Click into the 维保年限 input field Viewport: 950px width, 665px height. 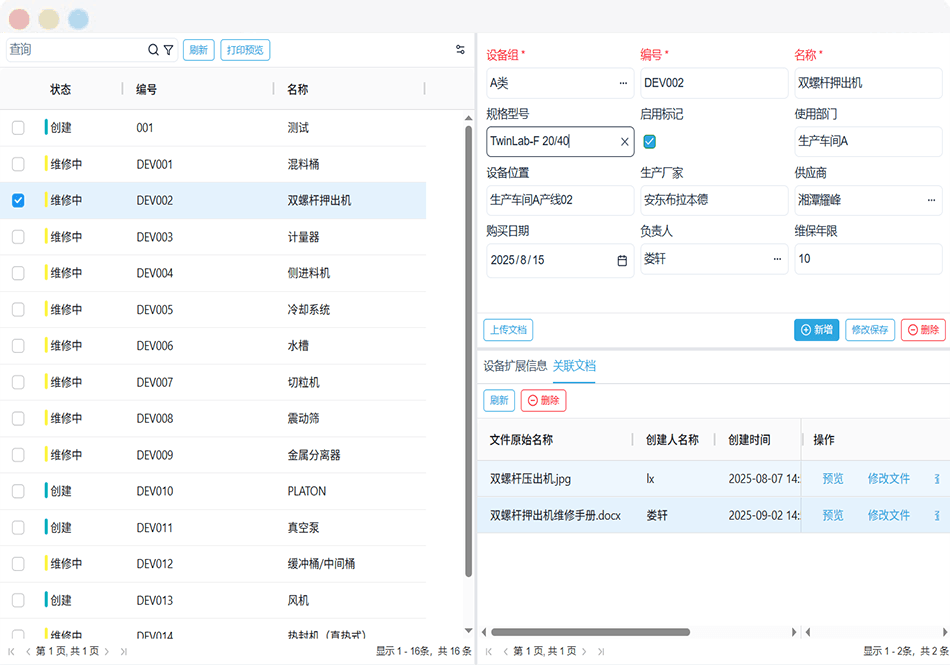(867, 260)
